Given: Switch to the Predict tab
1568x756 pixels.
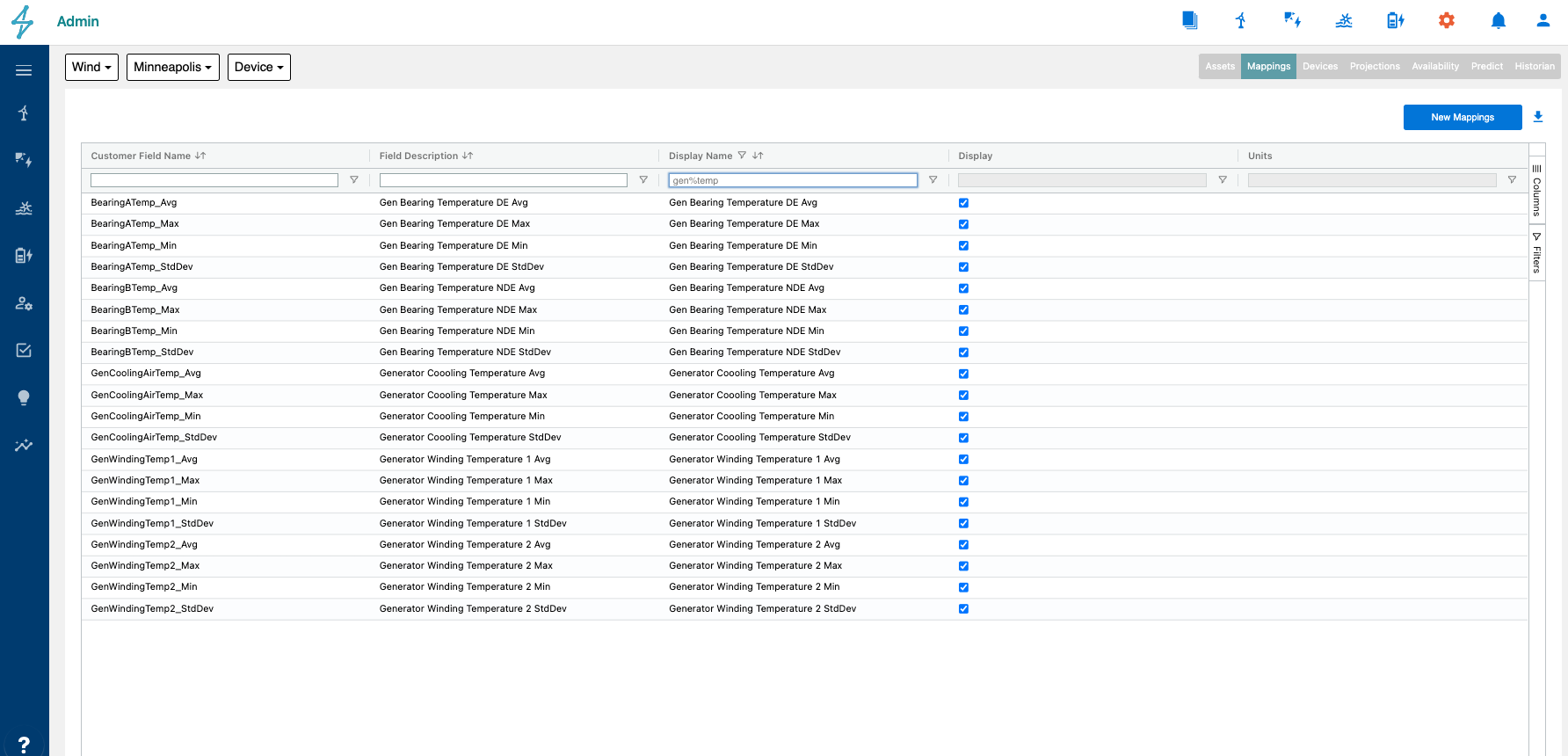Looking at the screenshot, I should (1487, 67).
